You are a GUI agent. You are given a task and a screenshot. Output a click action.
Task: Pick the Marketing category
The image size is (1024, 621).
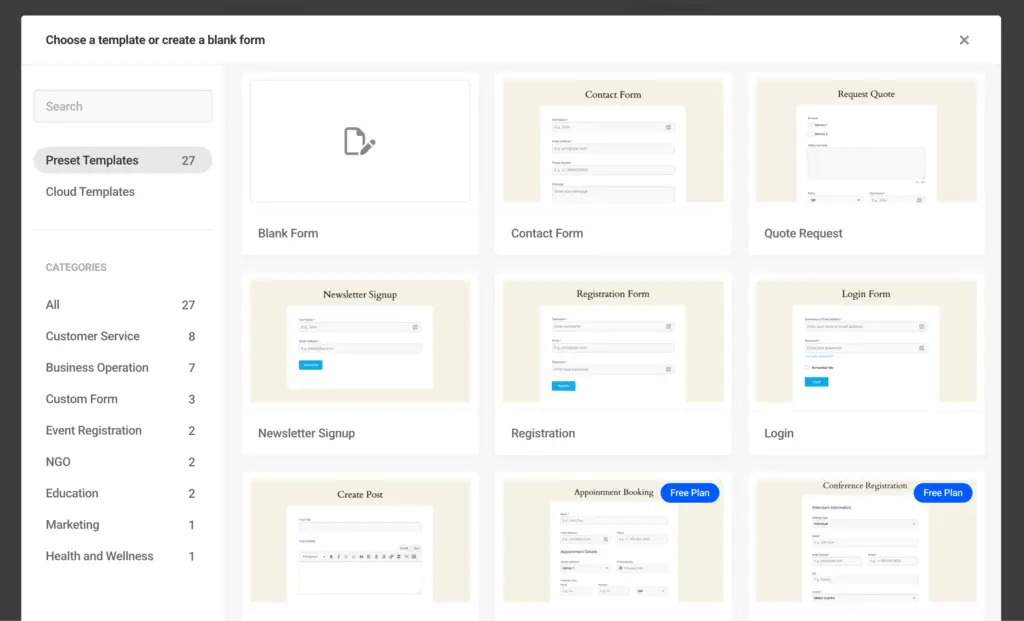click(73, 525)
